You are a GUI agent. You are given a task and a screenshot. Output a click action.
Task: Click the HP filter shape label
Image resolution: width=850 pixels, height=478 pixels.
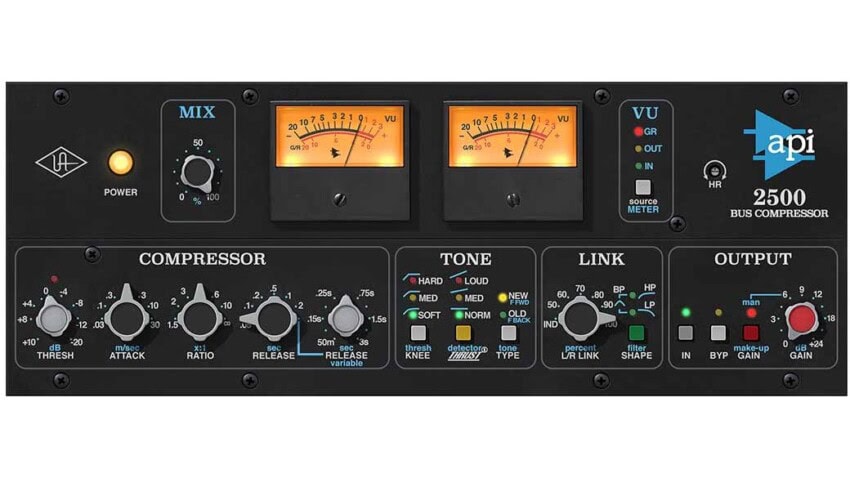click(649, 288)
